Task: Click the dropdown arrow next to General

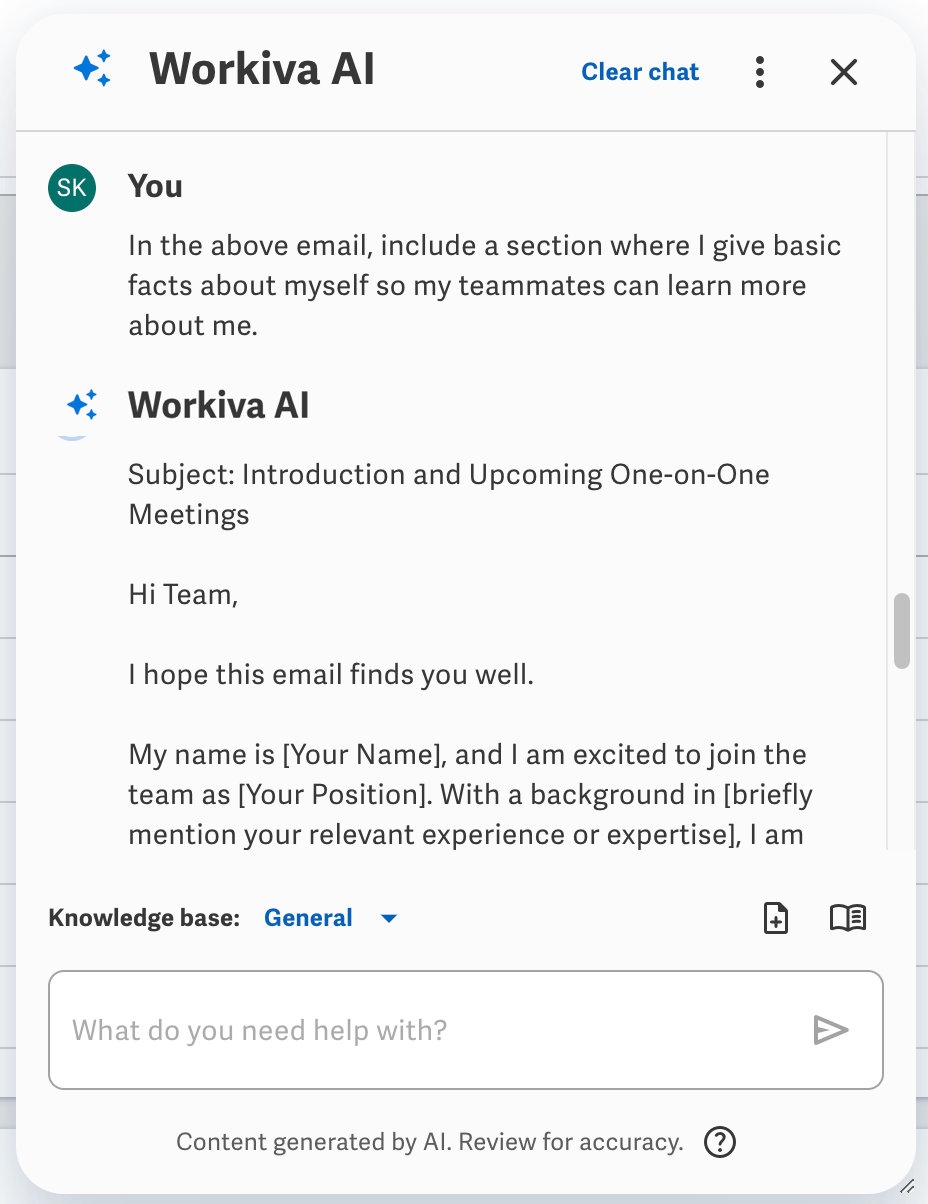Action: click(389, 918)
